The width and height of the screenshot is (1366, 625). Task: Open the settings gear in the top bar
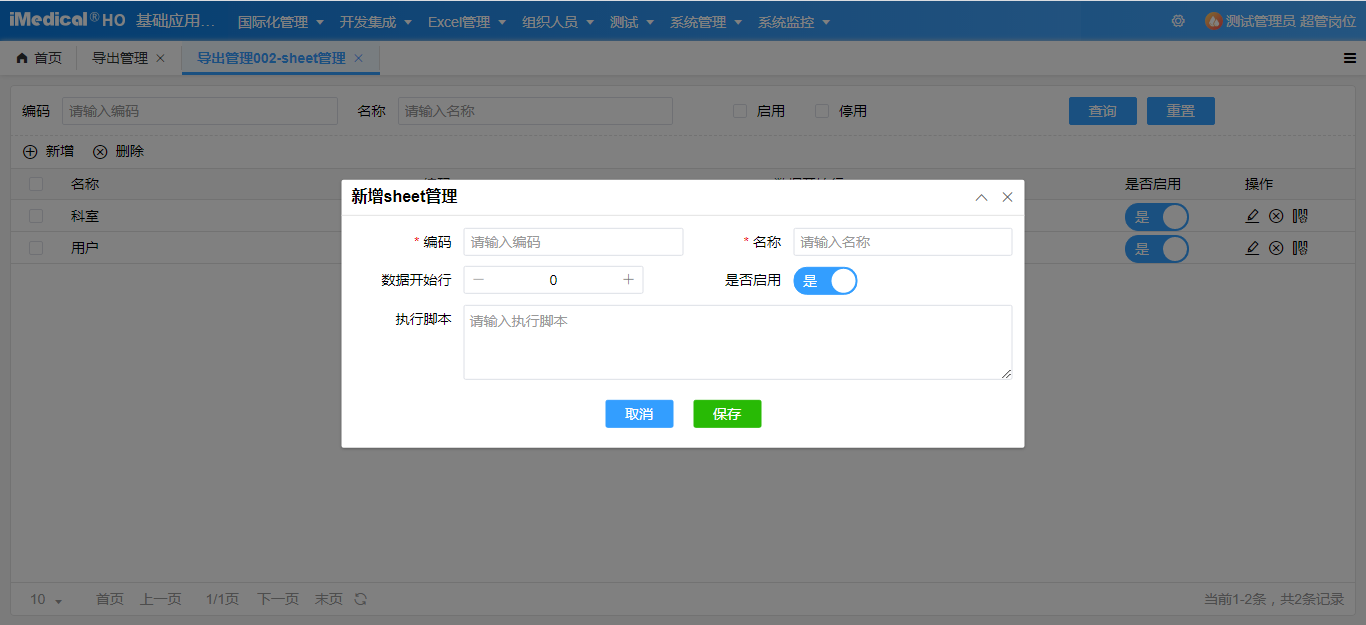(x=1178, y=20)
